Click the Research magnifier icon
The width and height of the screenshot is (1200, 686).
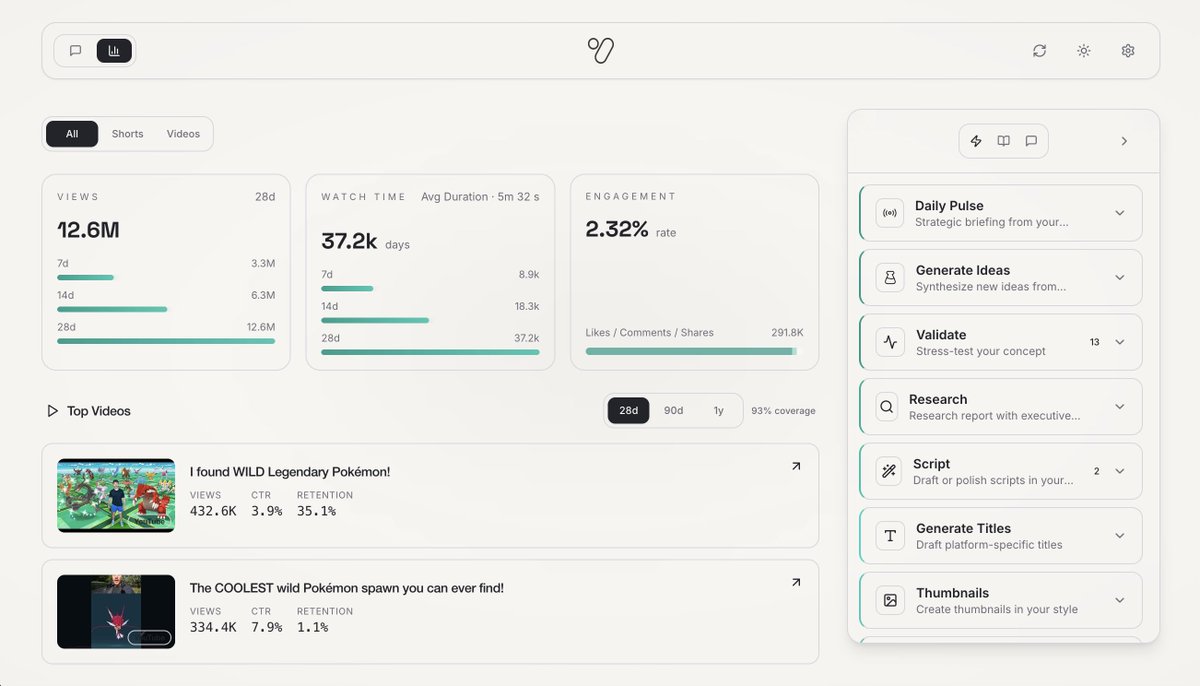(x=887, y=407)
